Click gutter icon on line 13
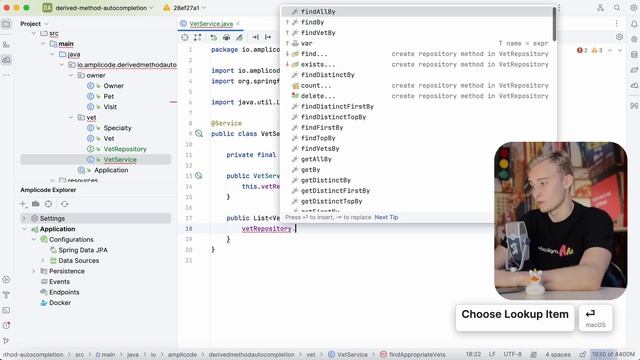Screen dimensions: 640x360 pos(199,176)
